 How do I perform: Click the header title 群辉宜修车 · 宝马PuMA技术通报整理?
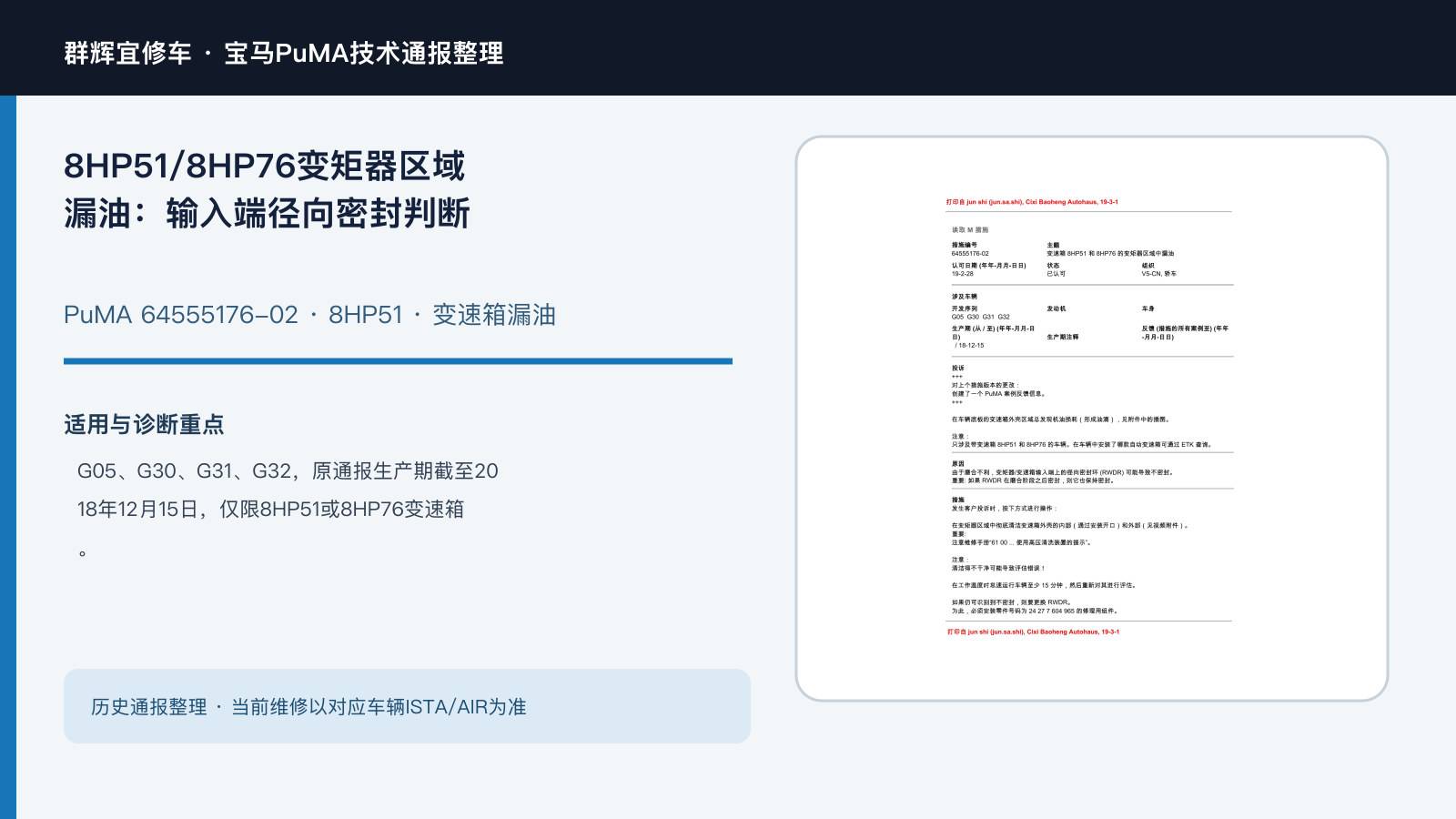[x=283, y=53]
